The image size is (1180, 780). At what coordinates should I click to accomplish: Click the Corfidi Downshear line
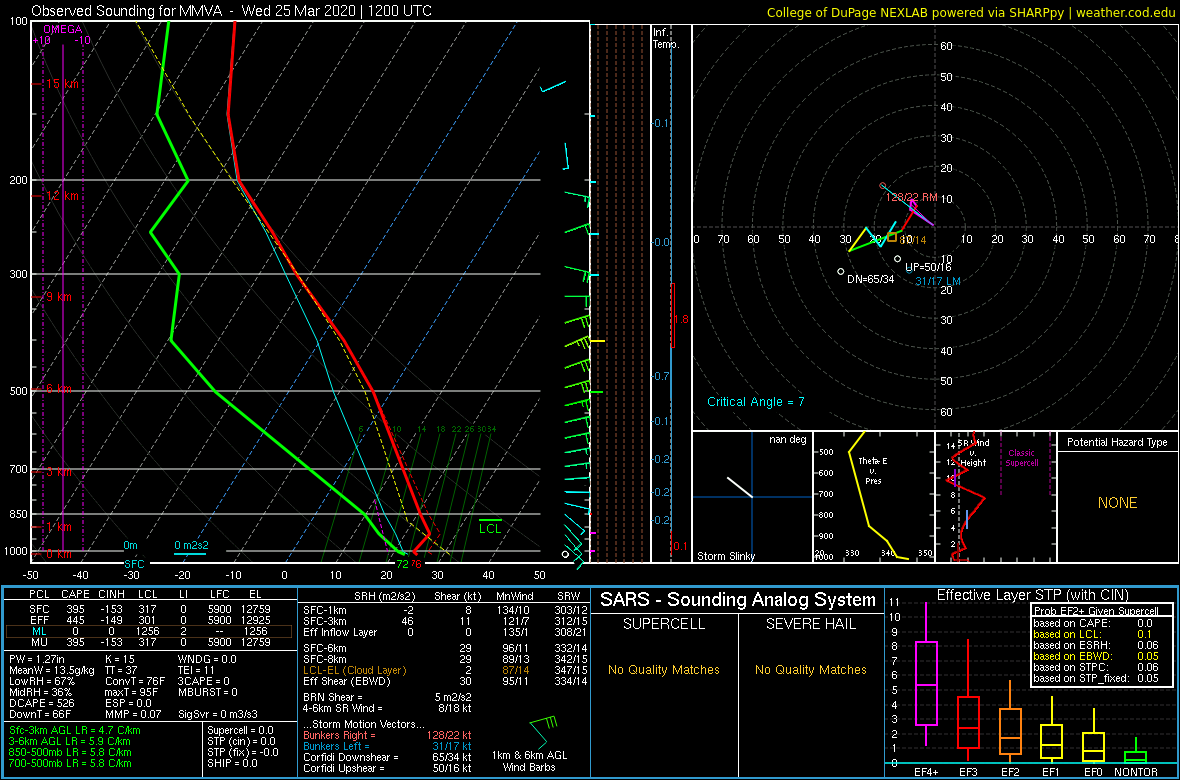(x=387, y=757)
